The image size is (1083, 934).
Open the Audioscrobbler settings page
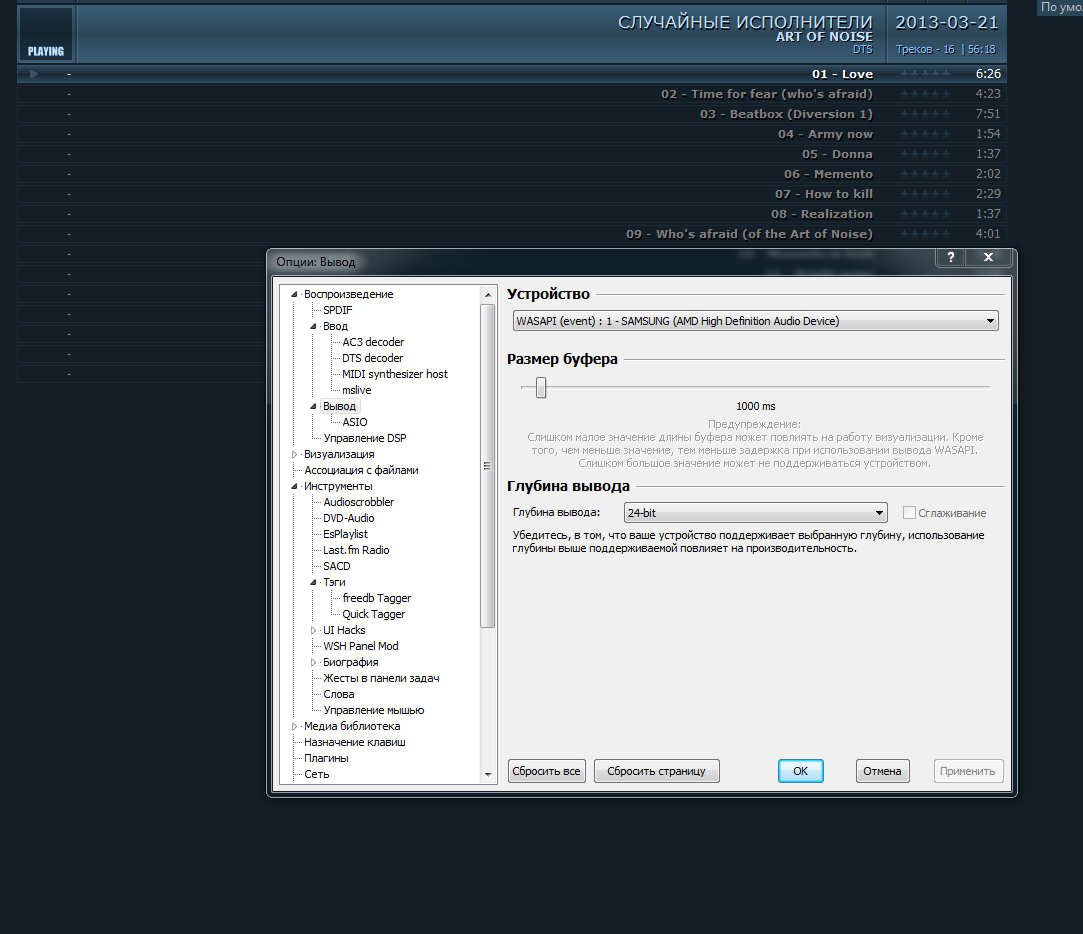(x=358, y=502)
